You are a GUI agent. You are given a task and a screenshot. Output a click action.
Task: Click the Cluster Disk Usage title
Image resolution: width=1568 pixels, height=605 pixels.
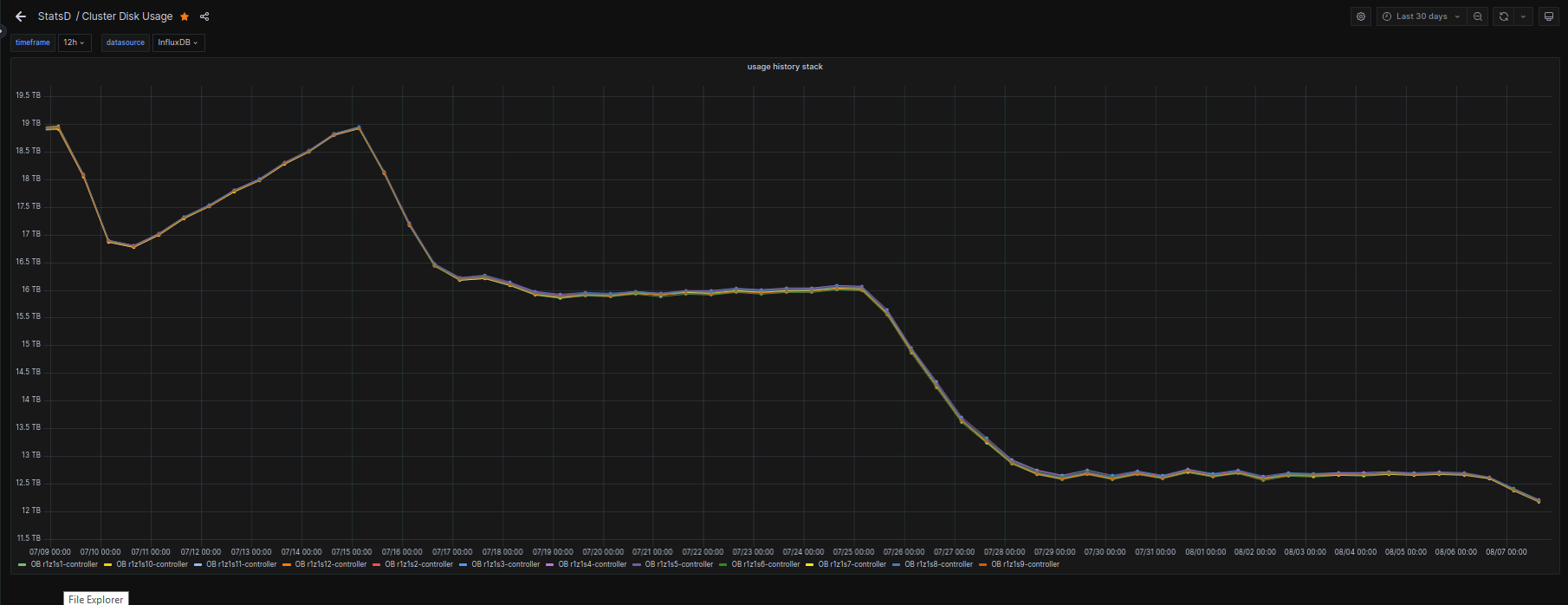127,16
